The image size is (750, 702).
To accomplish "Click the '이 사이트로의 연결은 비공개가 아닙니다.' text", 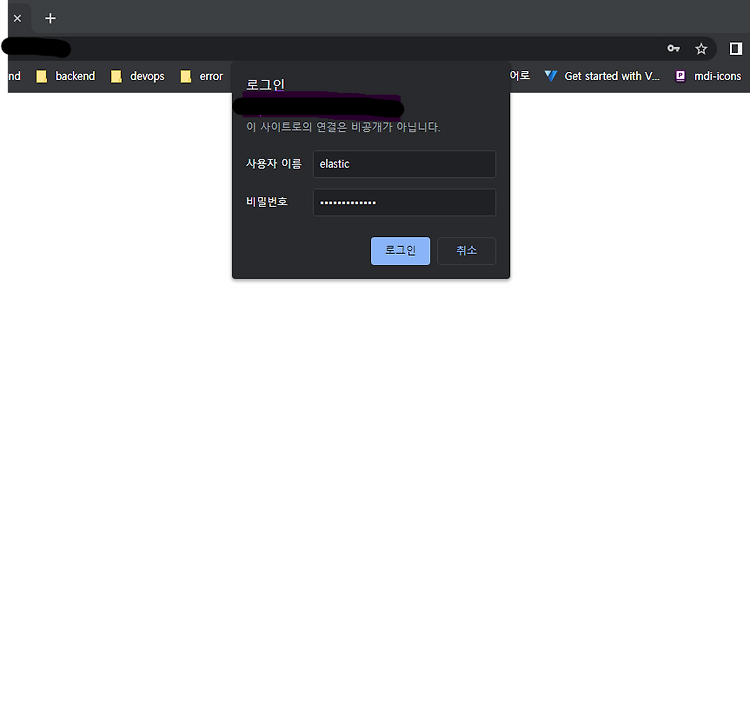I will pos(343,127).
